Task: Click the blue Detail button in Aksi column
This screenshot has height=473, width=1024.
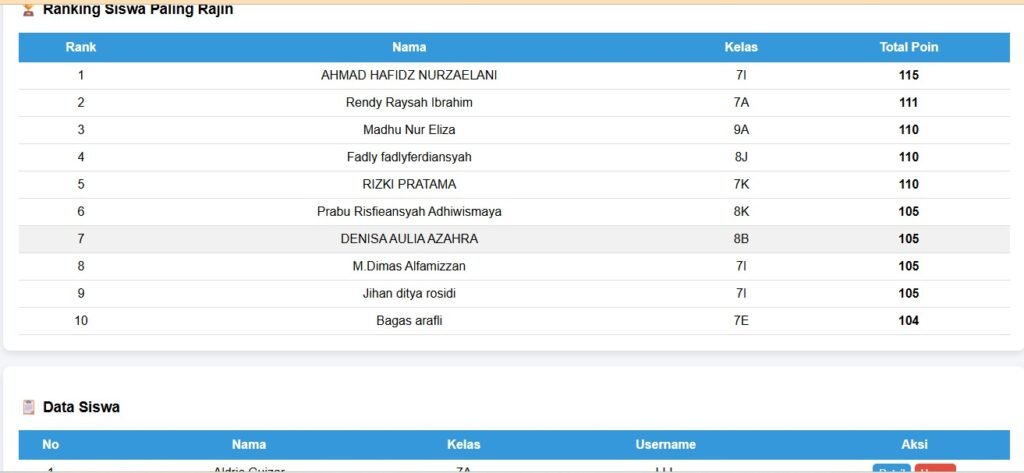Action: tap(891, 469)
